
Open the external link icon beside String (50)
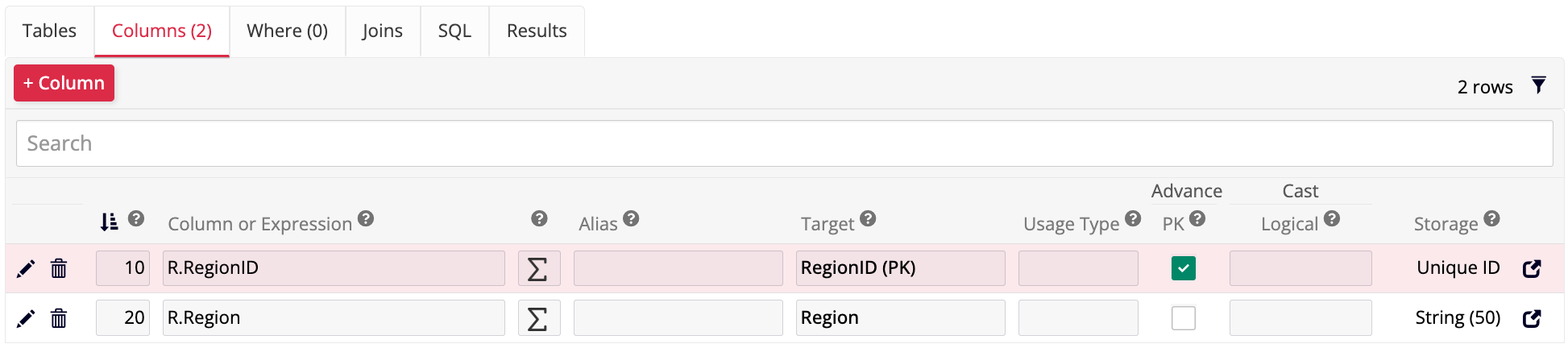click(x=1532, y=318)
